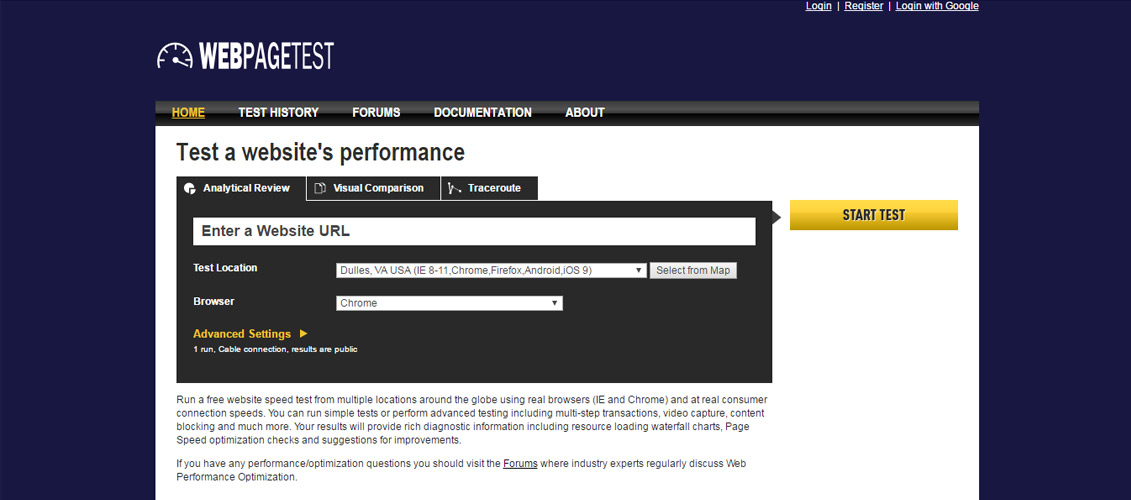Click the Register link
This screenshot has width=1131, height=500.
[x=864, y=6]
